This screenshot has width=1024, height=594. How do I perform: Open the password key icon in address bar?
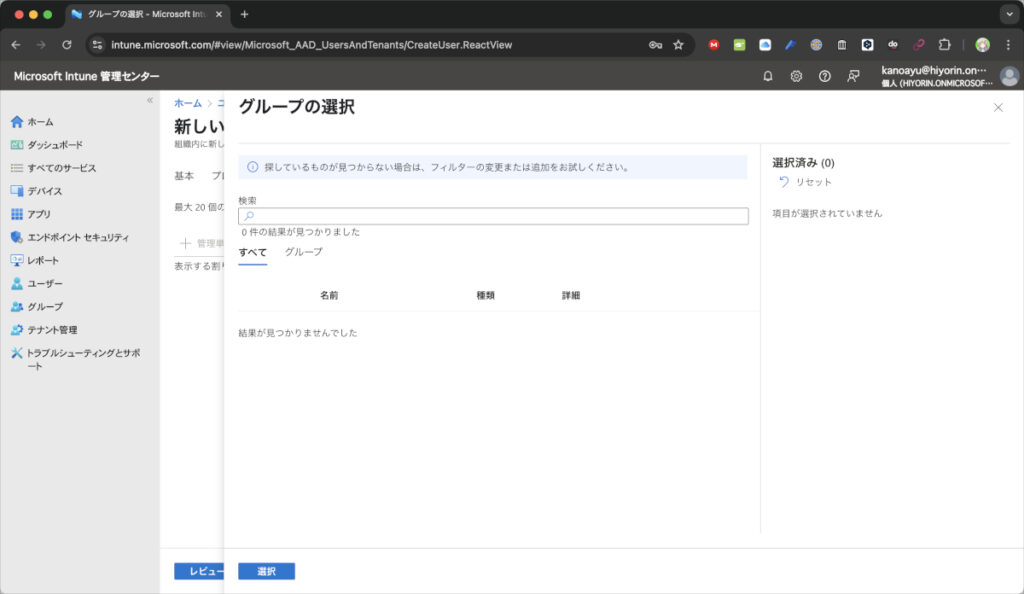click(655, 45)
